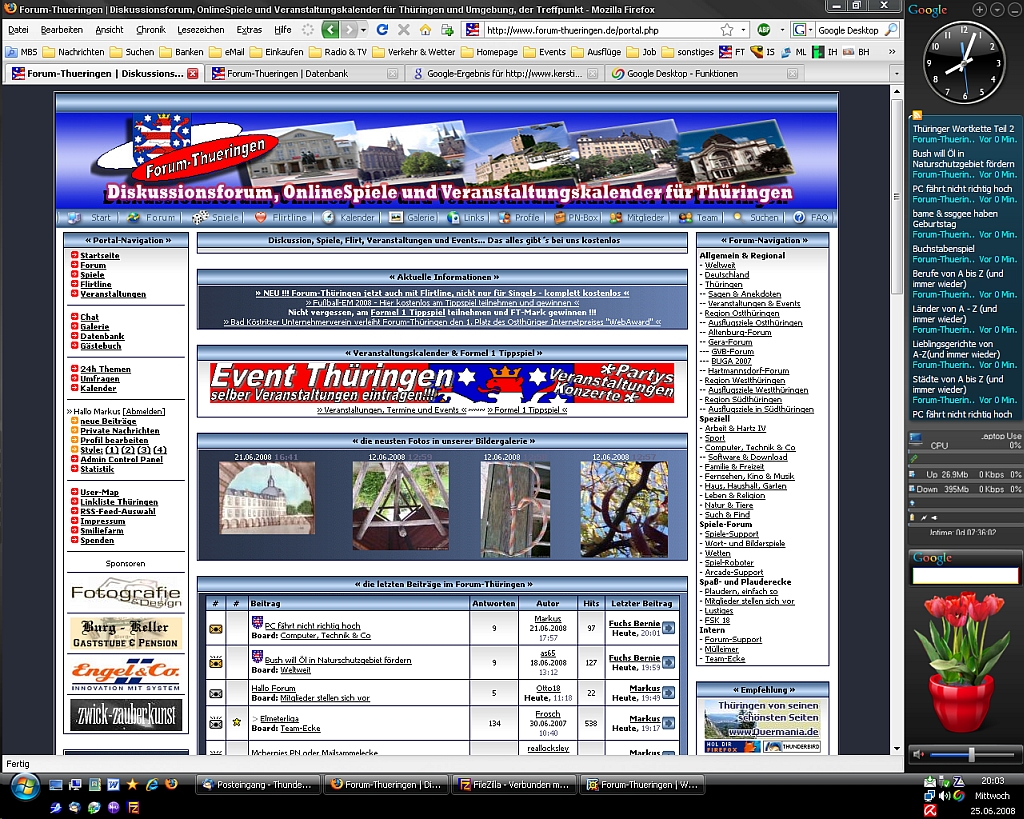Open 'Bush will Öl in Naturschutzgebiet fördern' sidebar feed item

(x=963, y=159)
